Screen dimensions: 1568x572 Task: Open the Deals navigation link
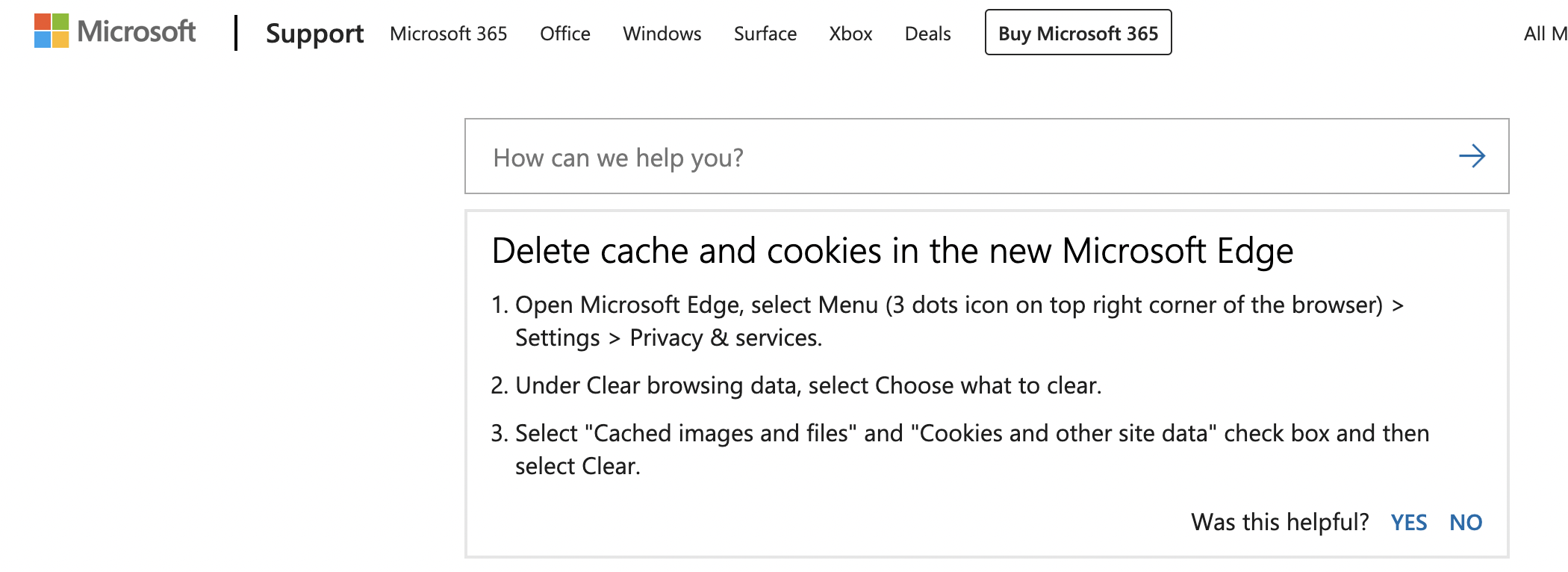click(x=927, y=34)
